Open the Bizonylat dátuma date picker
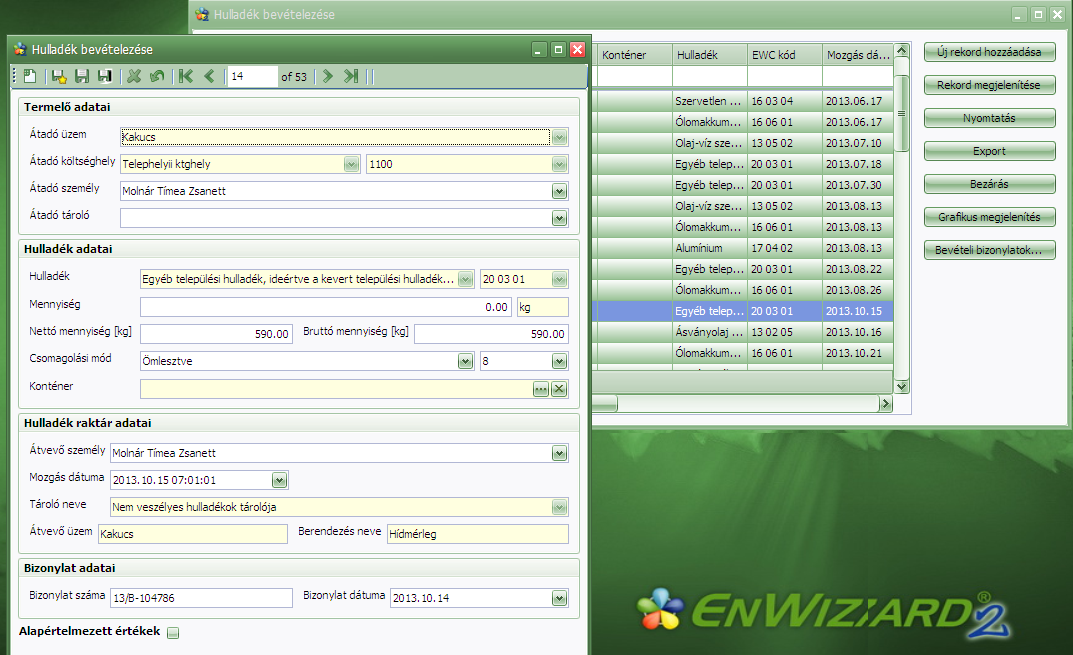Viewport: 1073px width, 655px height. tap(559, 598)
